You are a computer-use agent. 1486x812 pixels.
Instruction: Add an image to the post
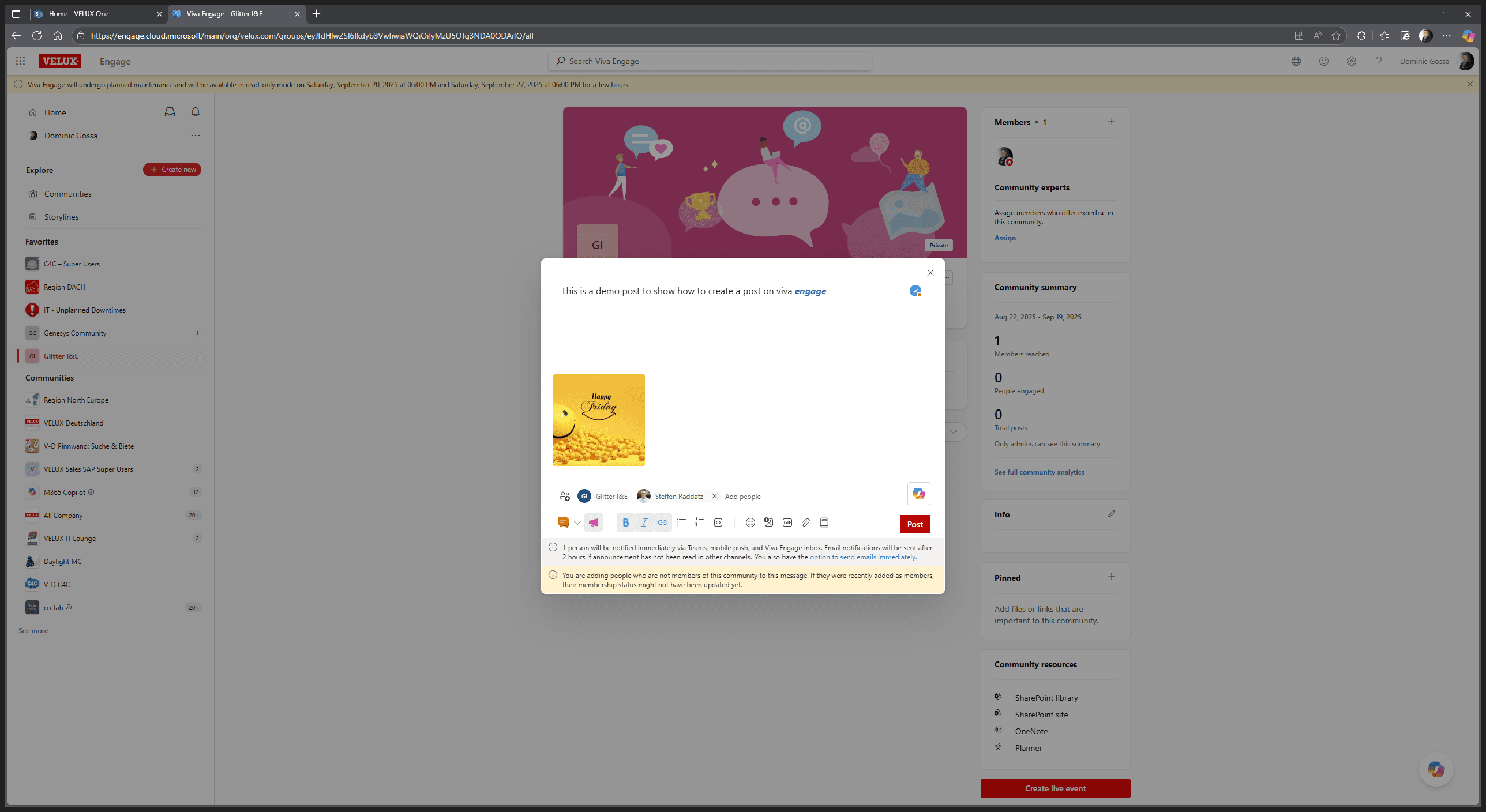tap(768, 522)
